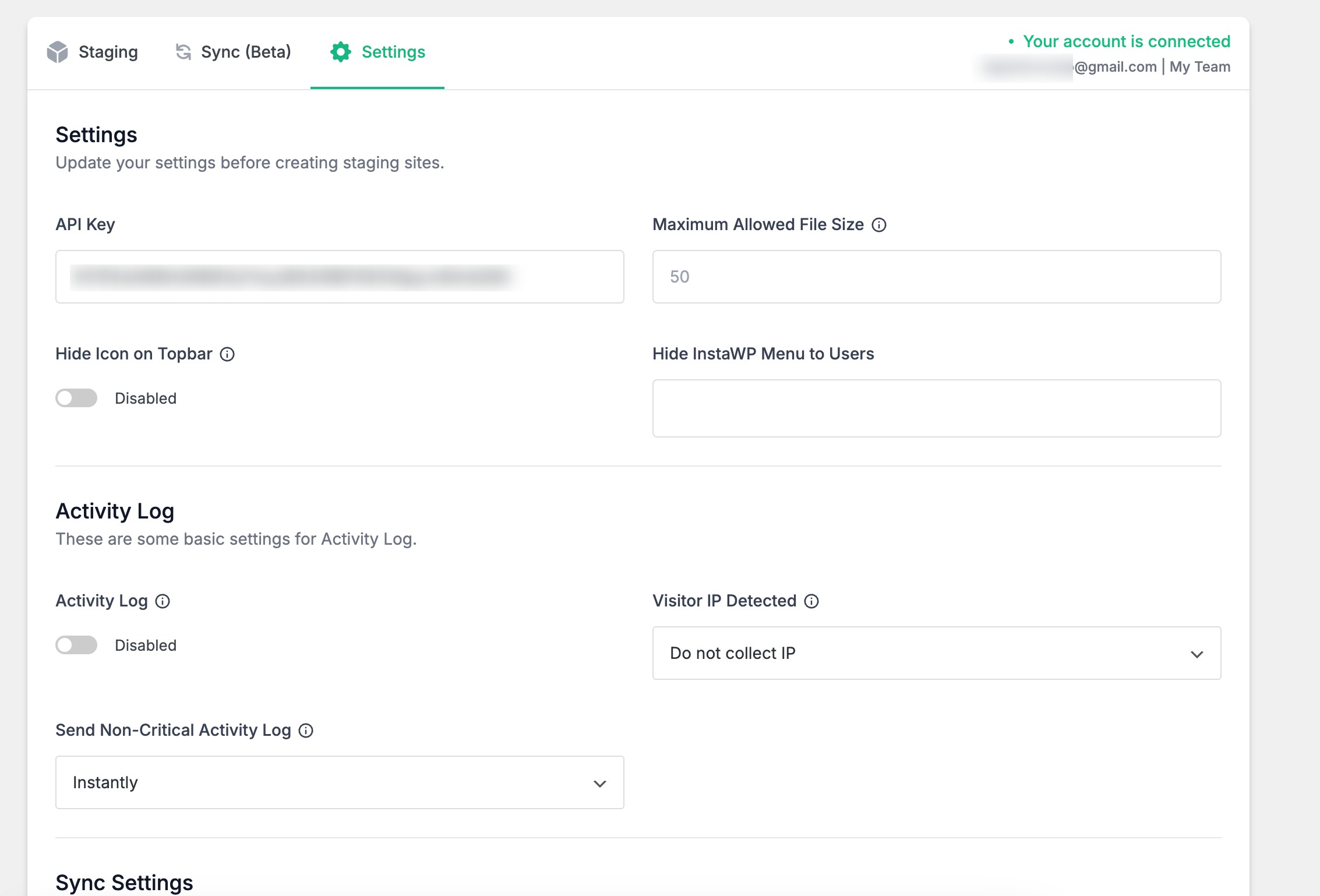Enable the Hide Icon on Topbar toggle
Image resolution: width=1320 pixels, height=896 pixels.
(x=76, y=398)
